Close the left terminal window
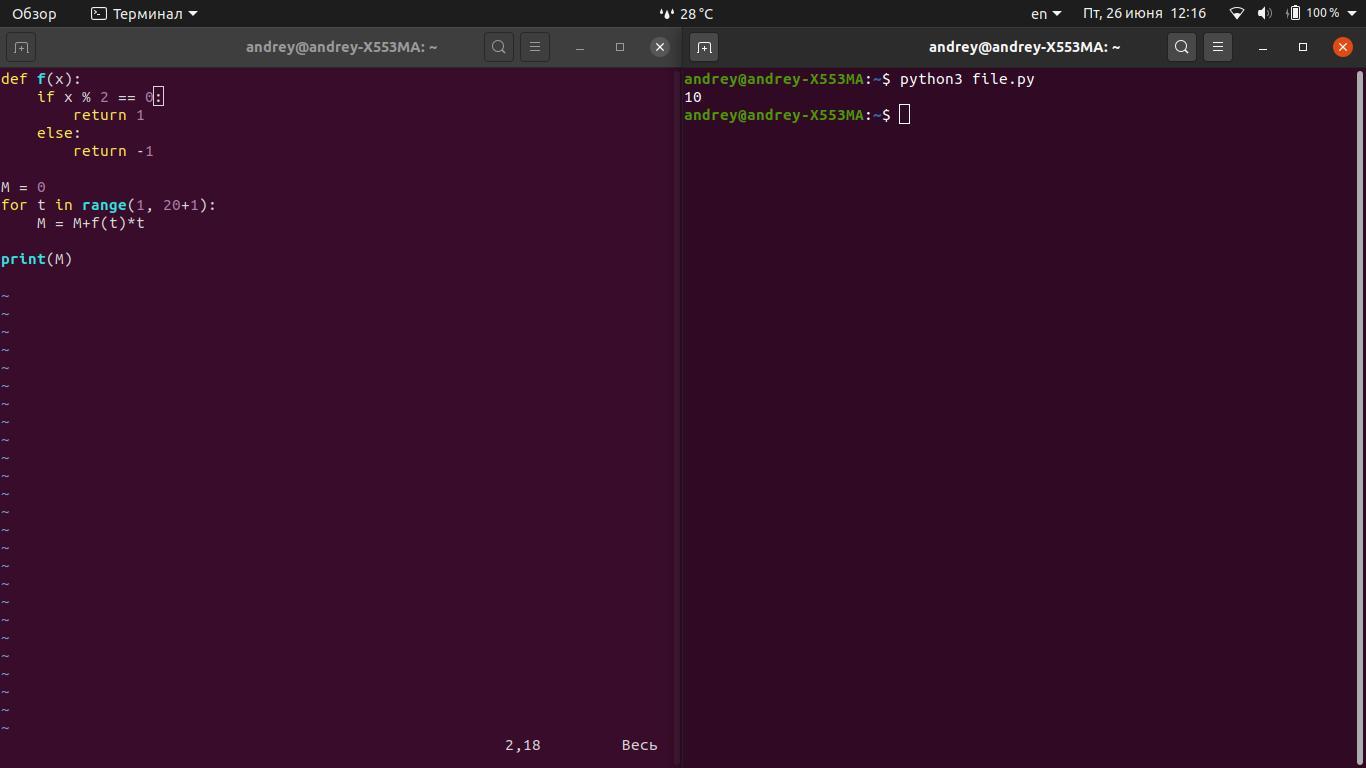1366x768 pixels. (x=660, y=47)
